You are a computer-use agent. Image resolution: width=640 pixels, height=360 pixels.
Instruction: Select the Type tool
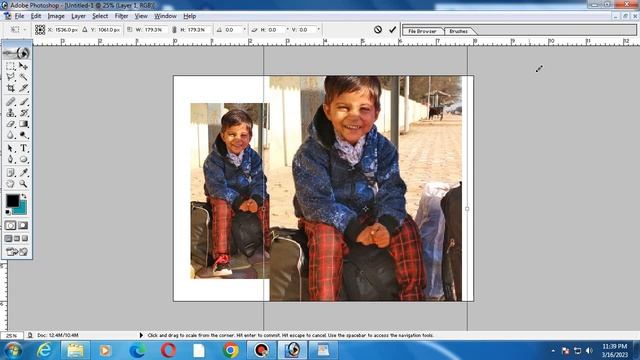[x=23, y=149]
